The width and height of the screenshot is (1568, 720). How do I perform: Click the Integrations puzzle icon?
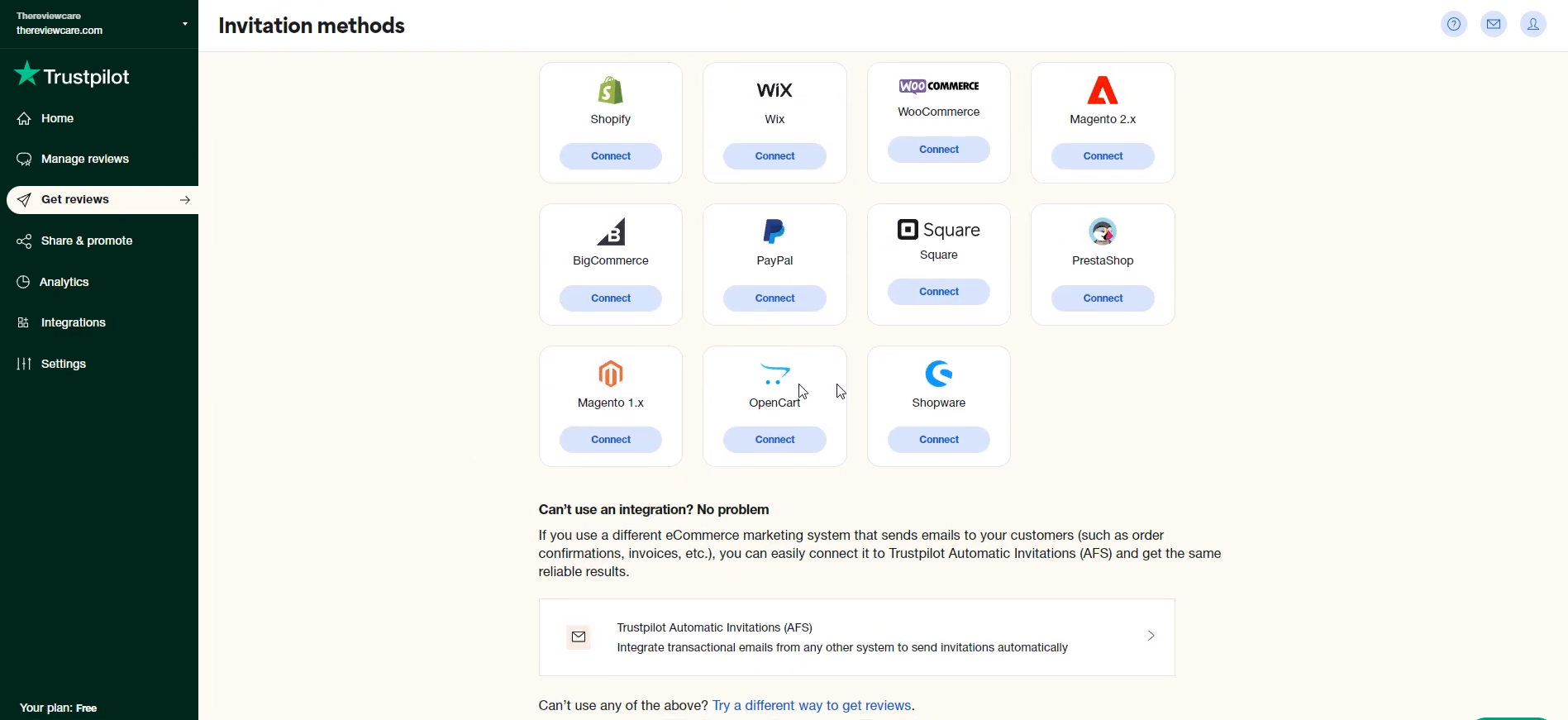coord(23,323)
